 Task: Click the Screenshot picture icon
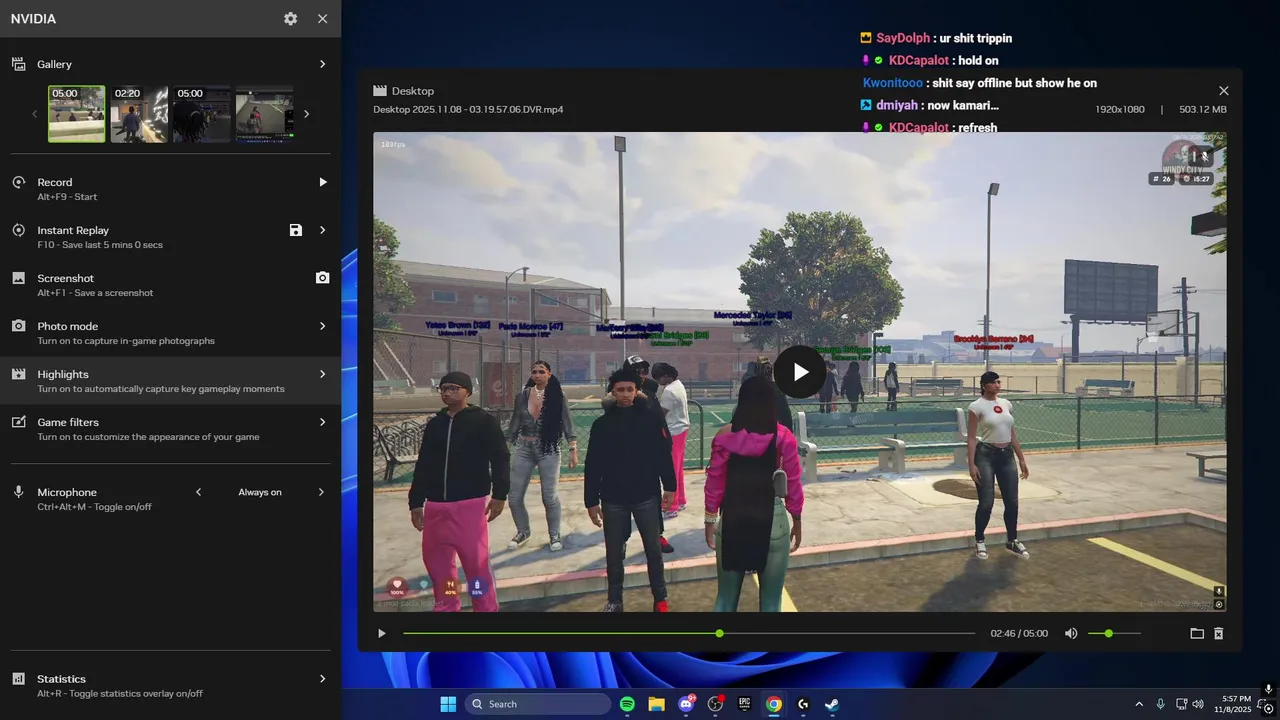18,278
